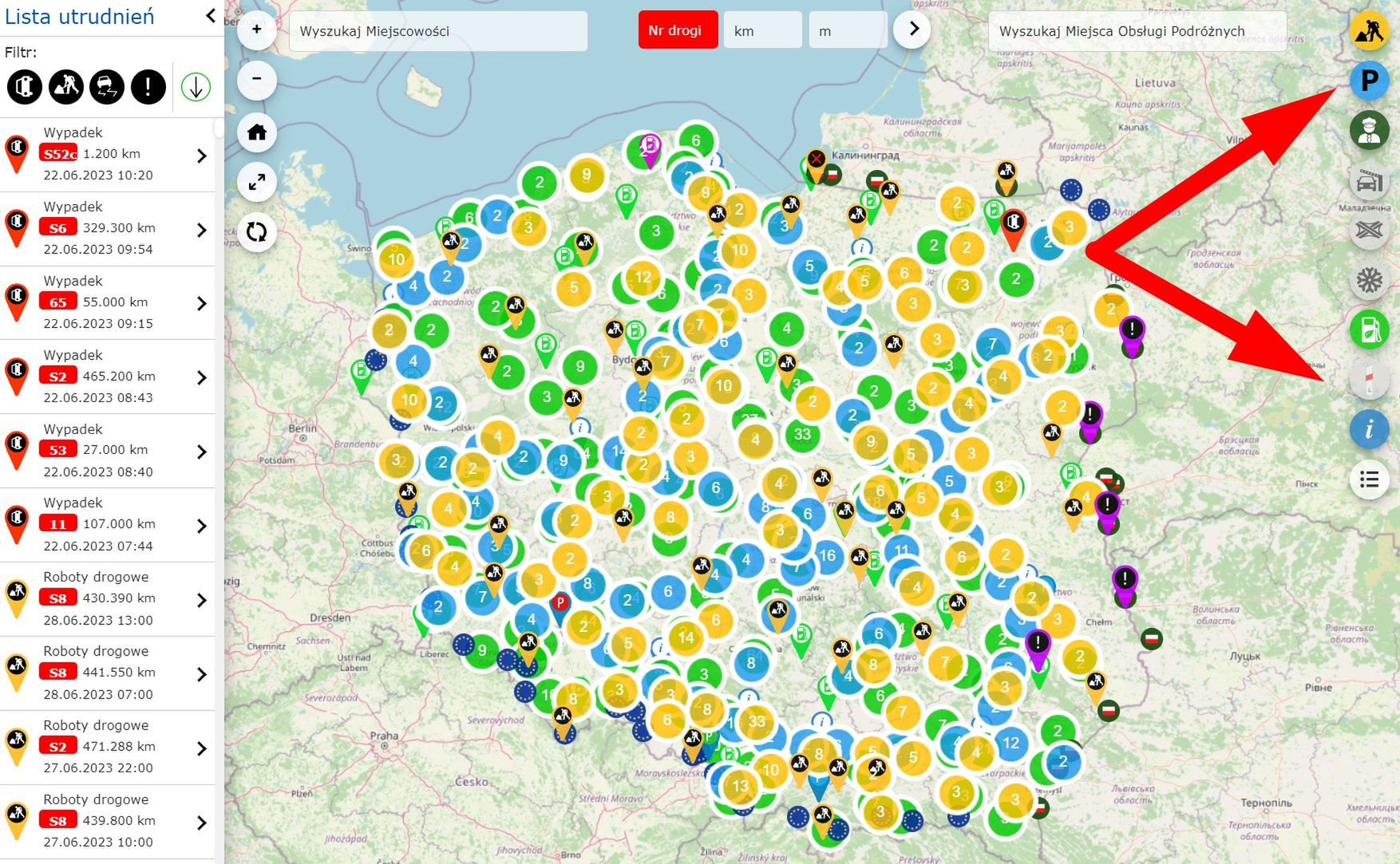Image resolution: width=1400 pixels, height=864 pixels.
Task: Expand Roboty drogowe S8 430.390 km entry
Action: (202, 598)
